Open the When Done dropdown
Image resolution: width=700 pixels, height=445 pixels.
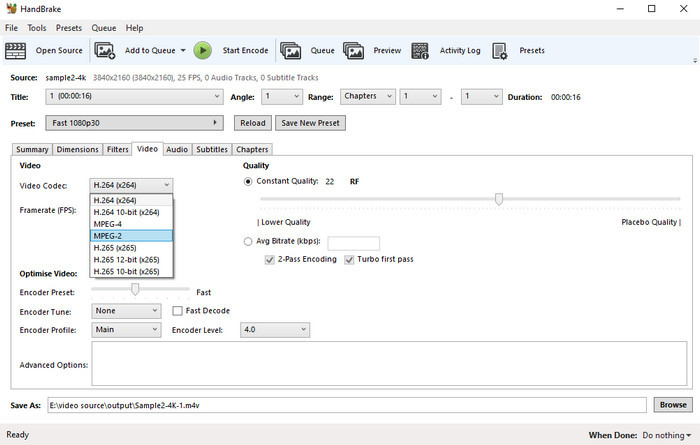coord(667,435)
